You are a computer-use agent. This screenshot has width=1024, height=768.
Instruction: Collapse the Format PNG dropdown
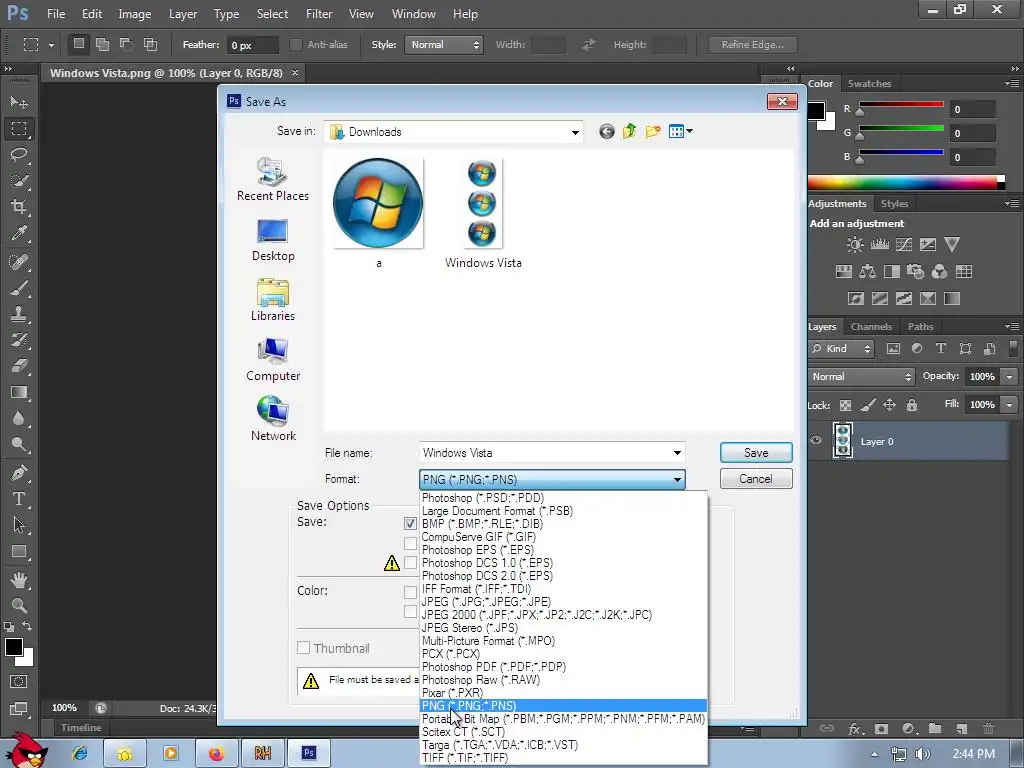click(677, 479)
